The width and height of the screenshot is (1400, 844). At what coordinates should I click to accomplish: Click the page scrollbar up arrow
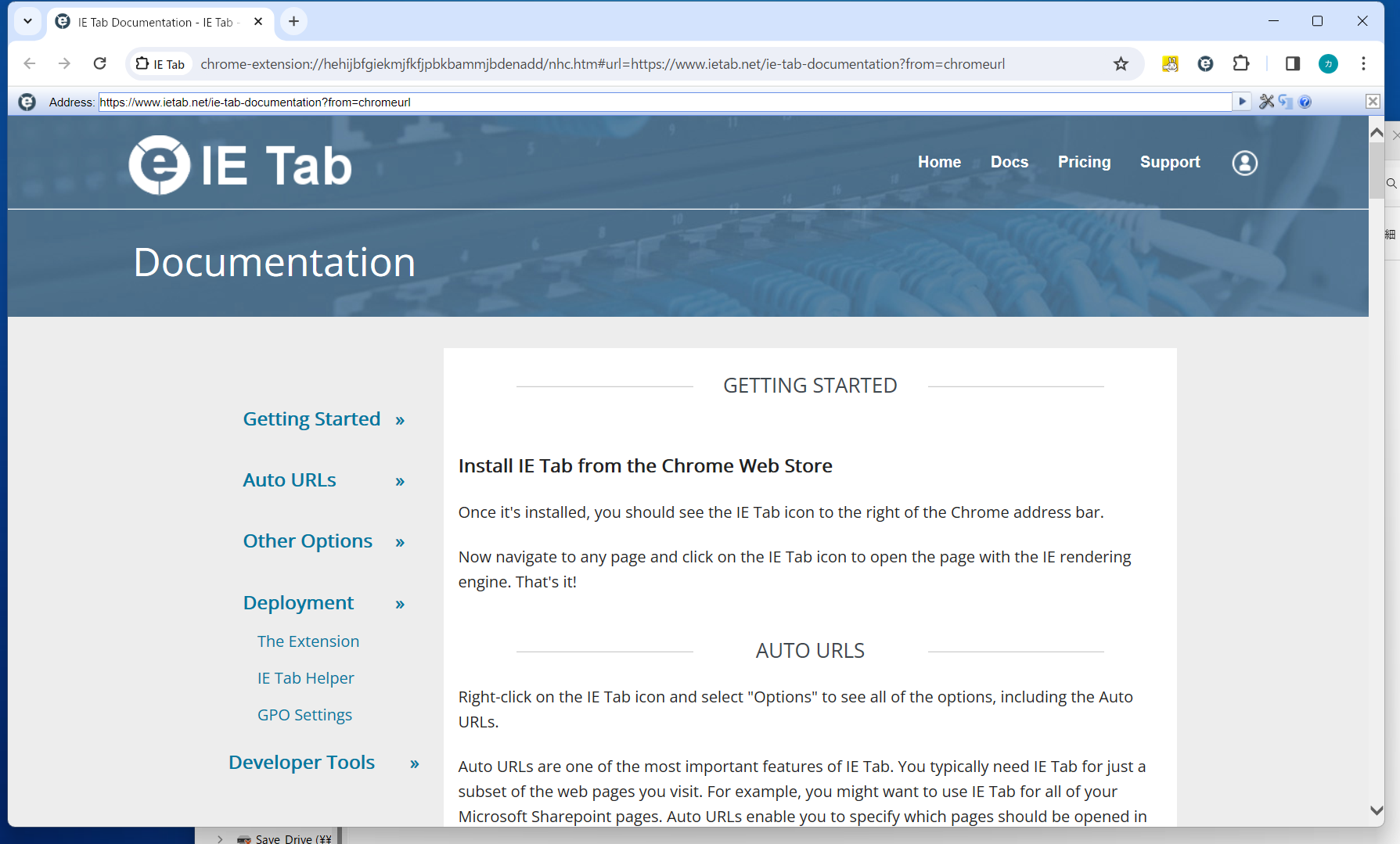(x=1377, y=132)
